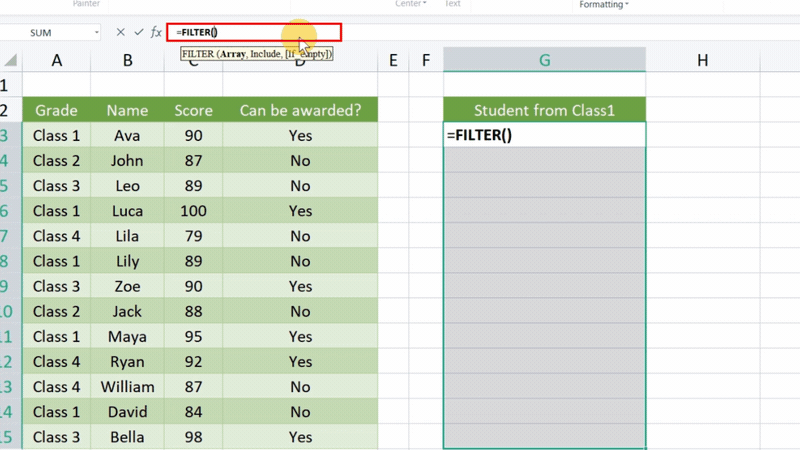Click the active cell showing =FILTER()
This screenshot has width=800, height=450.
pyautogui.click(x=544, y=135)
